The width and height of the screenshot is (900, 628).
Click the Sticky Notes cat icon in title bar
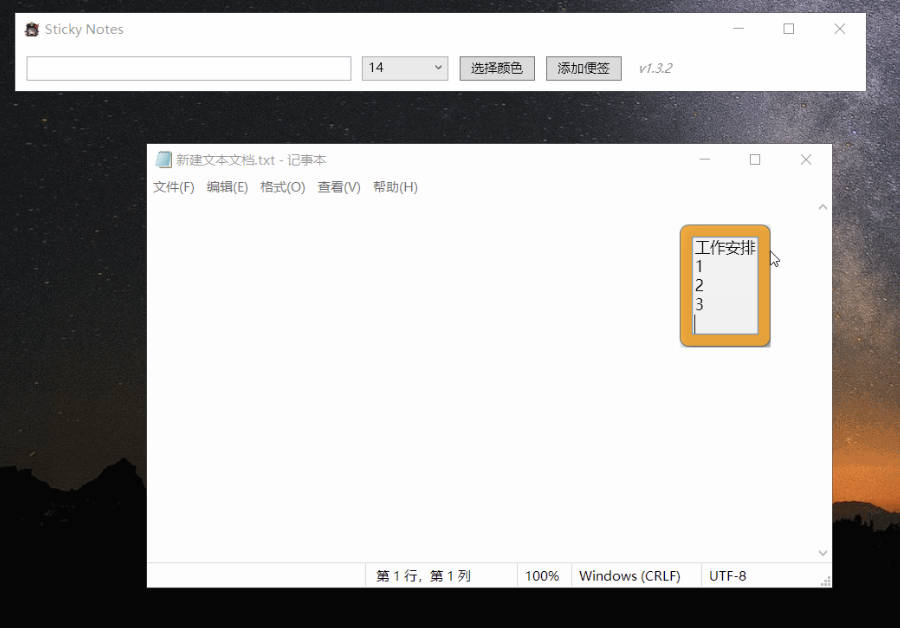tap(31, 29)
